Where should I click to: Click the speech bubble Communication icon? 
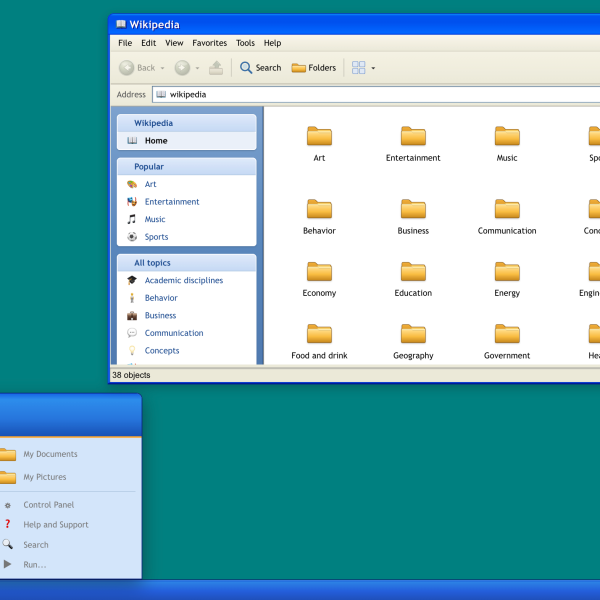[x=132, y=333]
